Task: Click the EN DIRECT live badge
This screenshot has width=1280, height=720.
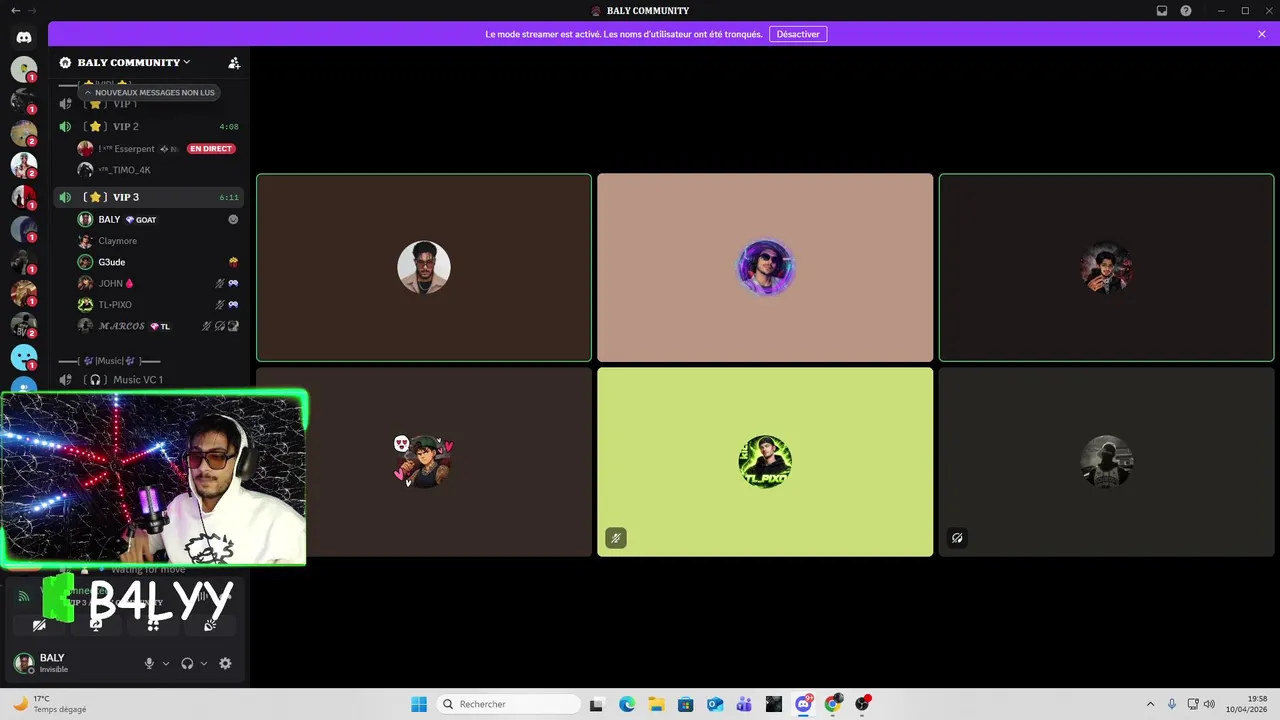Action: click(211, 149)
